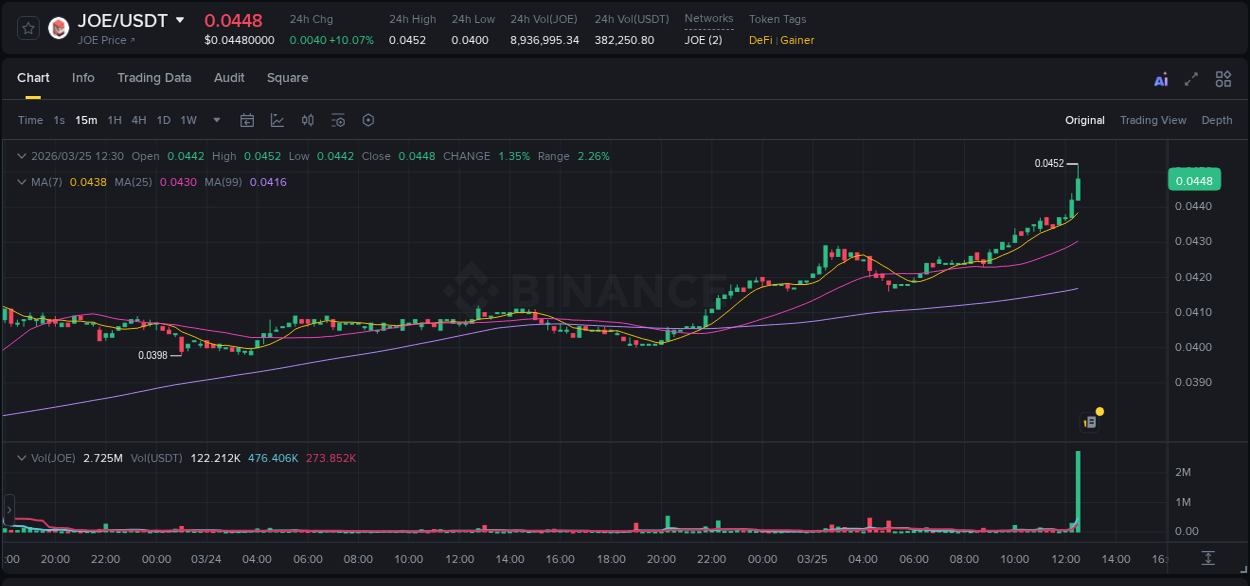Image resolution: width=1250 pixels, height=586 pixels.
Task: Switch to the Depth chart view
Action: click(x=1217, y=120)
